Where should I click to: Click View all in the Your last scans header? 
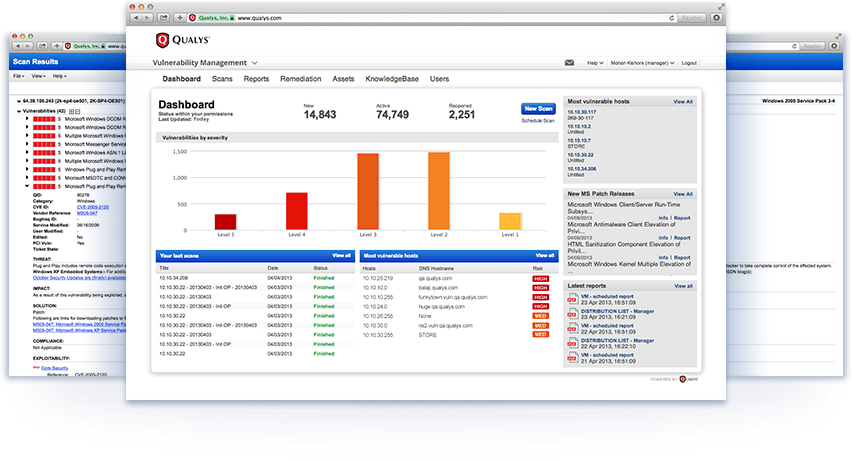point(341,255)
